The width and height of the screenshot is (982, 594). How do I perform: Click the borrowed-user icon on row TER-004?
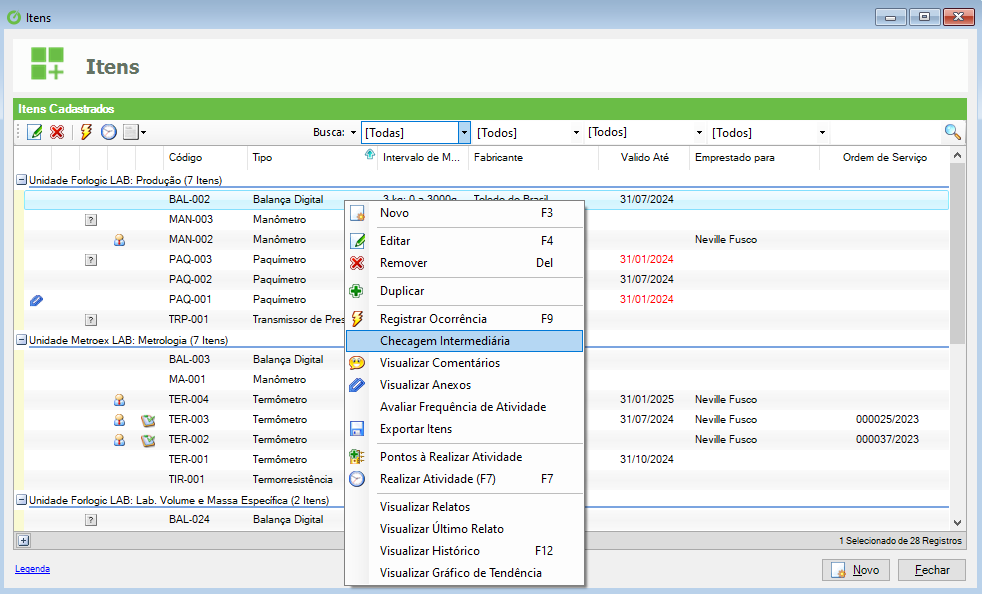coord(119,400)
